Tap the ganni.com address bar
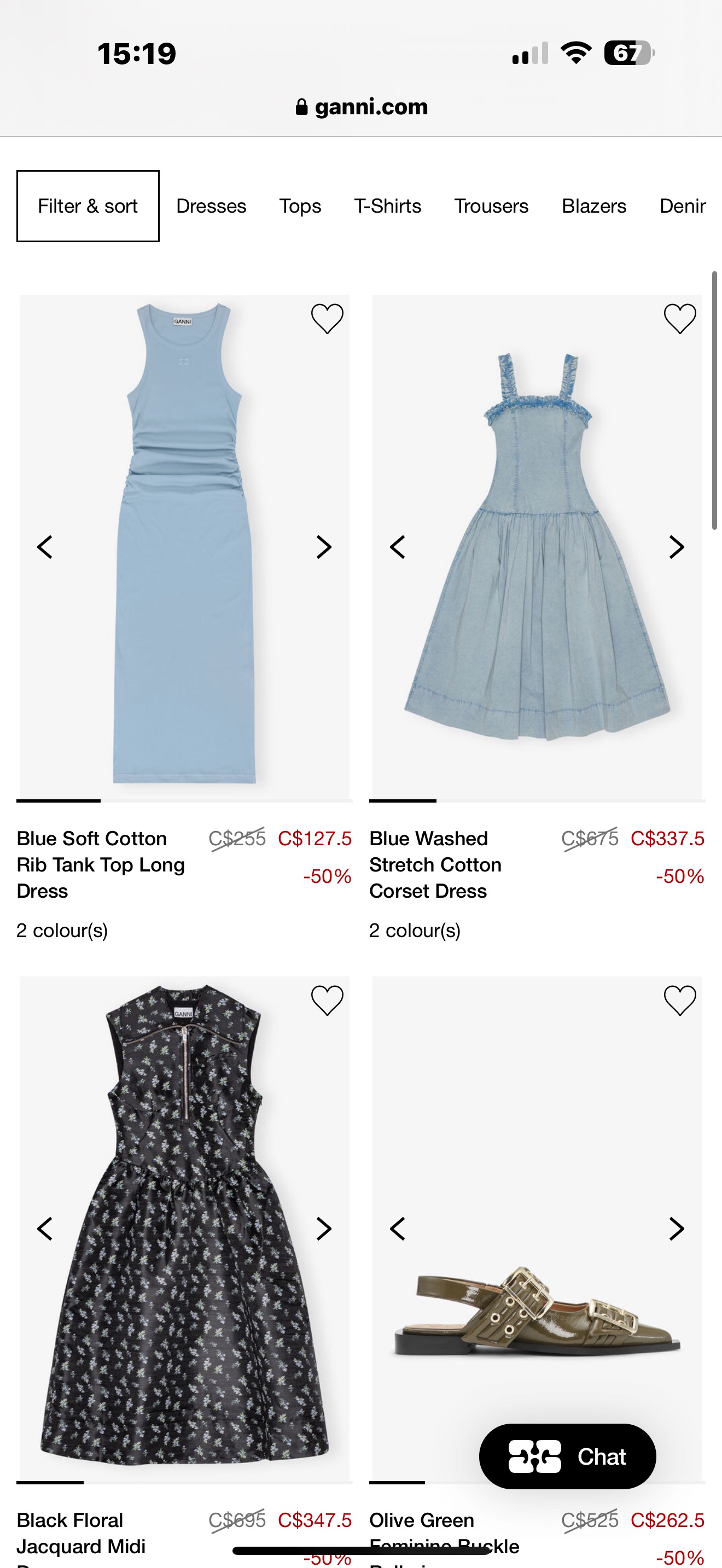The image size is (722, 1568). pos(362,107)
